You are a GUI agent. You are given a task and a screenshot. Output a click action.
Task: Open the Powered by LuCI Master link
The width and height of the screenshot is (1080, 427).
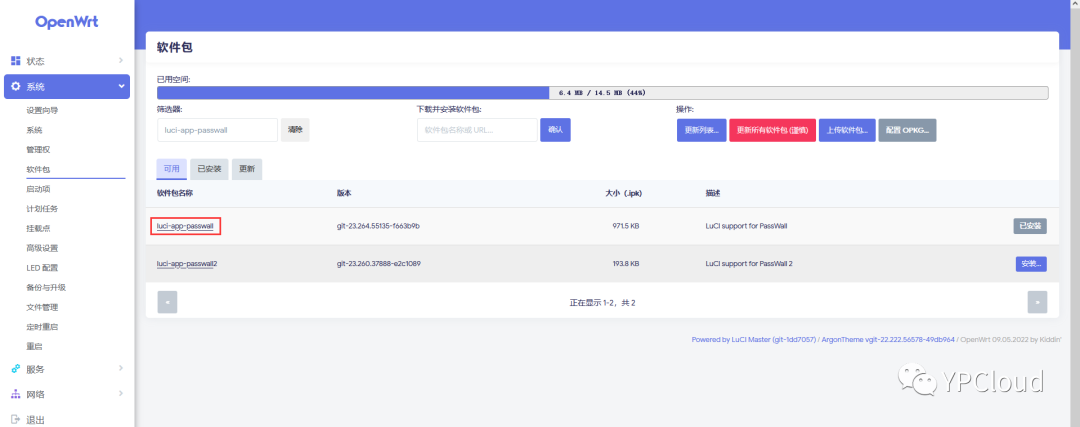point(754,340)
